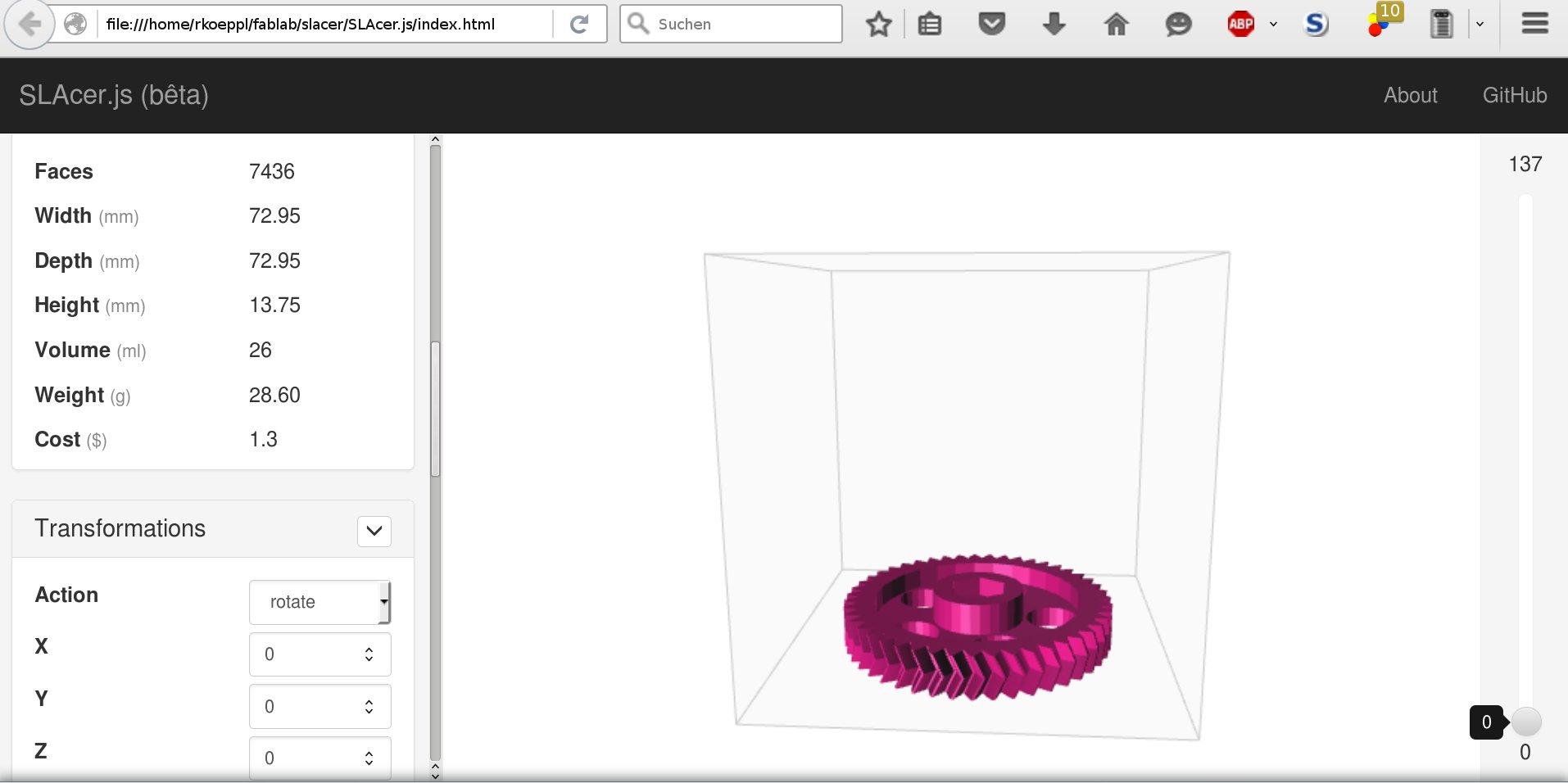Open the extension with badge 10
1568x783 pixels.
click(1383, 21)
